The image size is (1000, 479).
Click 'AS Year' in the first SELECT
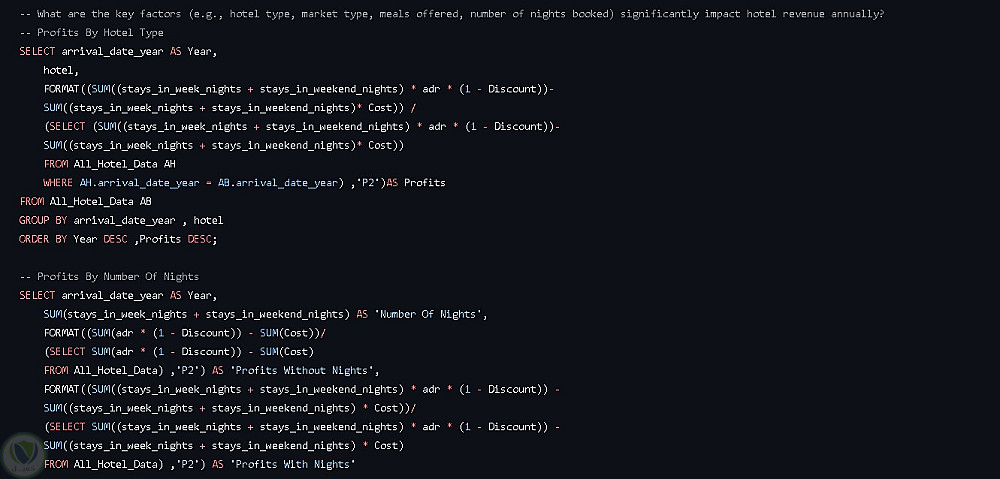click(193, 51)
